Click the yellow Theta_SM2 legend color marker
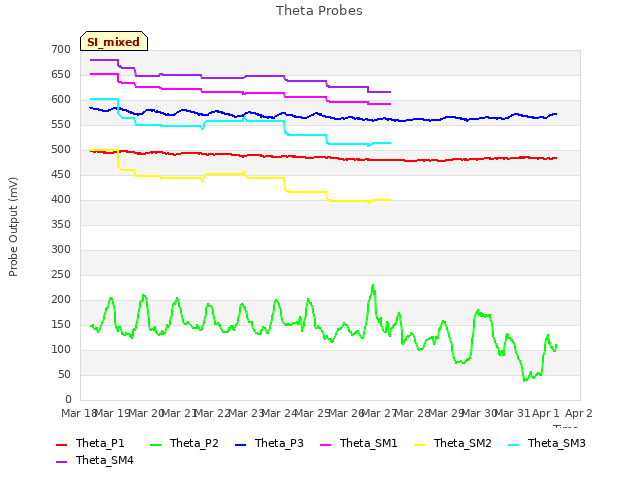Screen dimensions: 640x480 pos(420,444)
